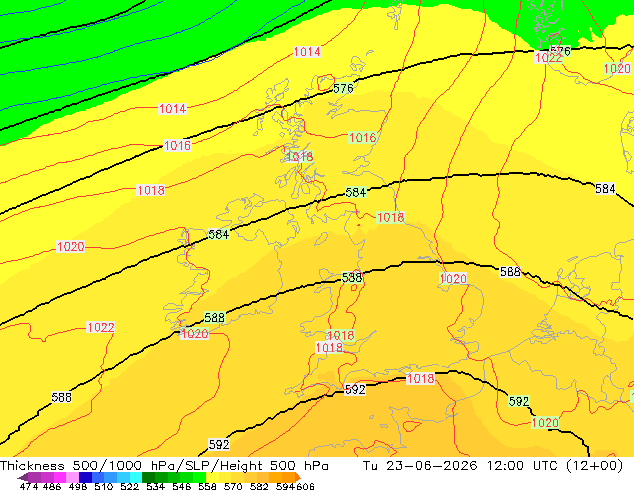
Task: Click the 588 label beside the 1020 off southwest Ireland
Action: click(214, 318)
